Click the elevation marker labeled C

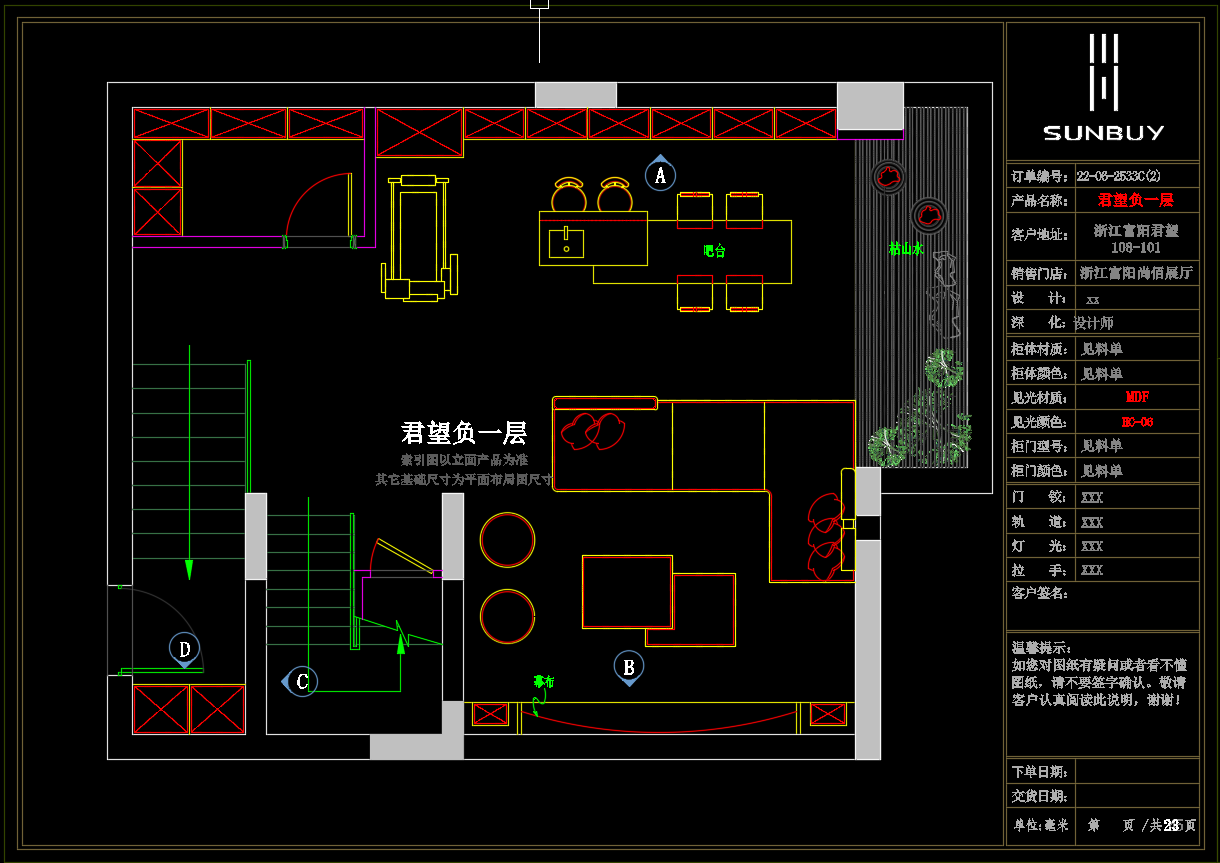click(301, 681)
